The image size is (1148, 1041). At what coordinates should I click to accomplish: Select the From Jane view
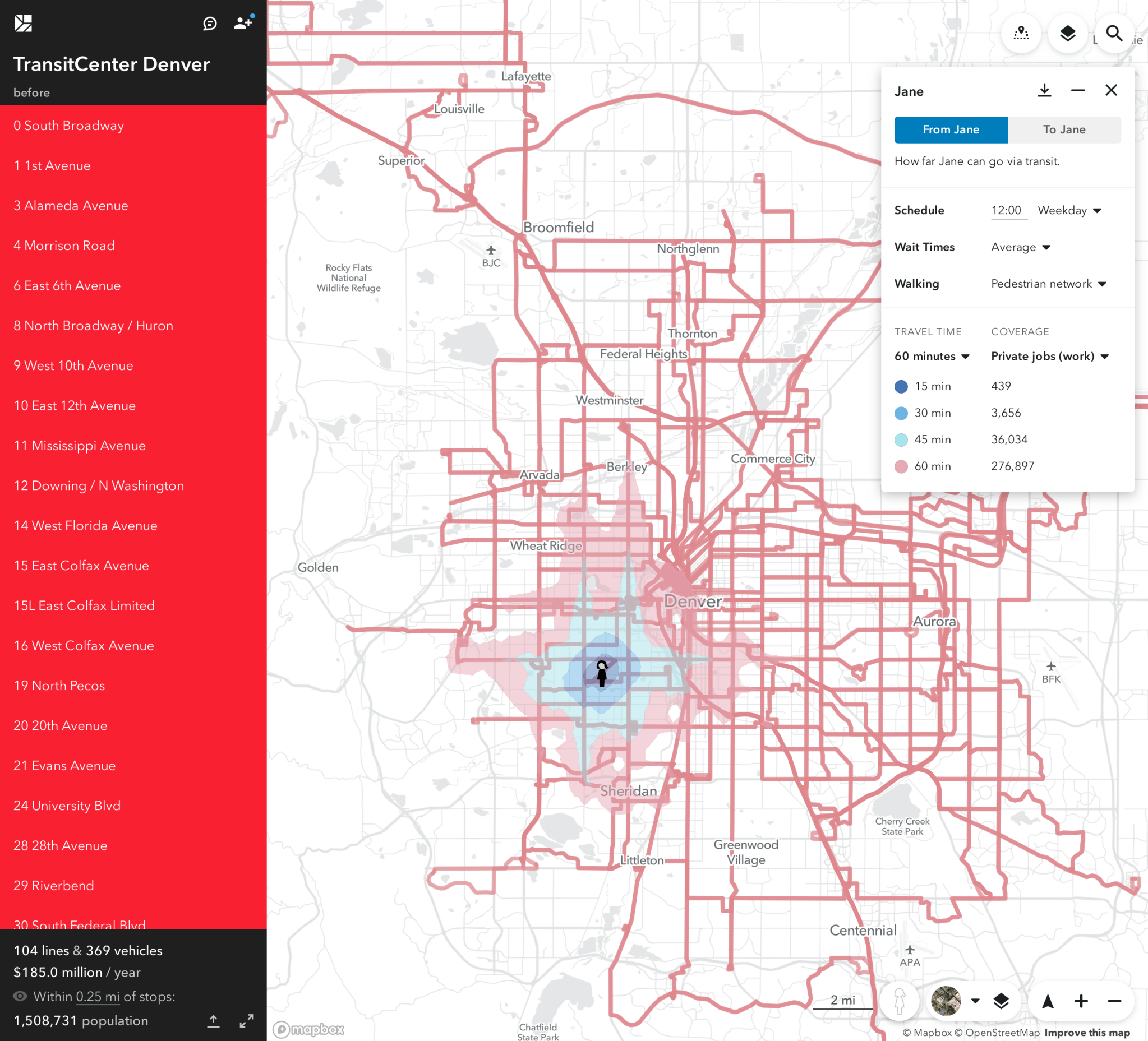pos(951,129)
